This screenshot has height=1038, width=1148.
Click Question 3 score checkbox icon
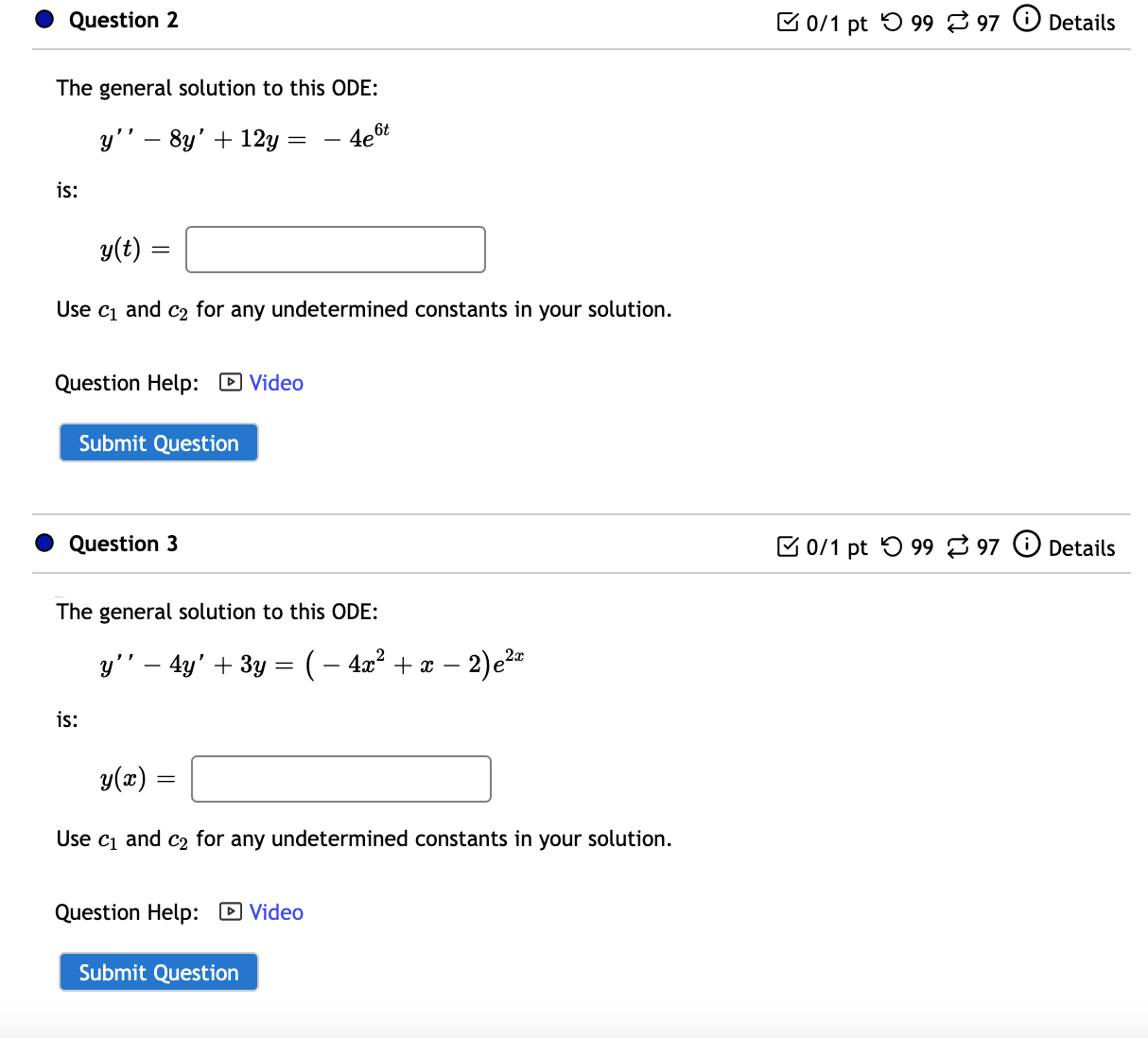[787, 546]
